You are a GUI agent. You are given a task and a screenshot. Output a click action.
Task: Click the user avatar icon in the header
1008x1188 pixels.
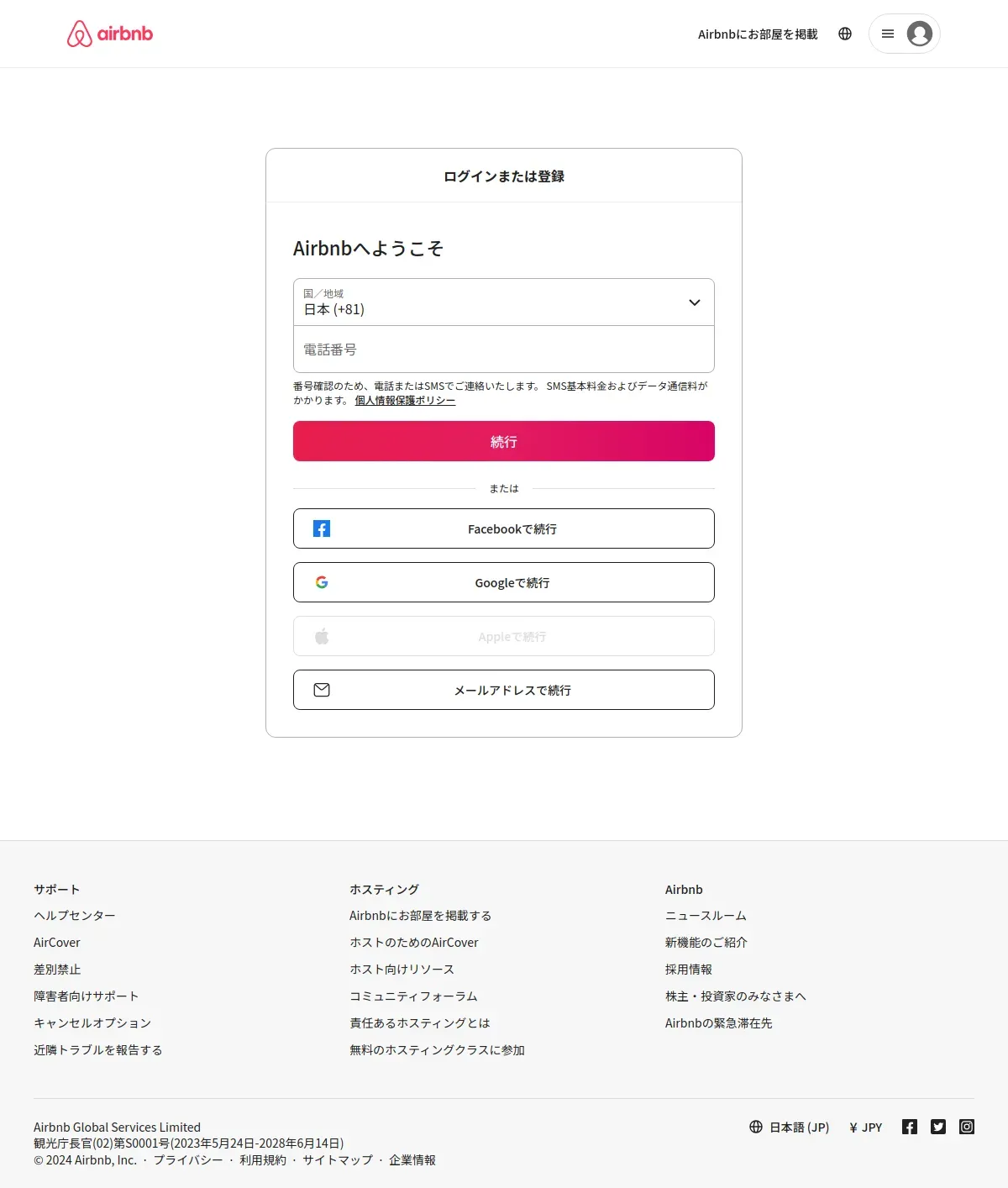point(920,34)
